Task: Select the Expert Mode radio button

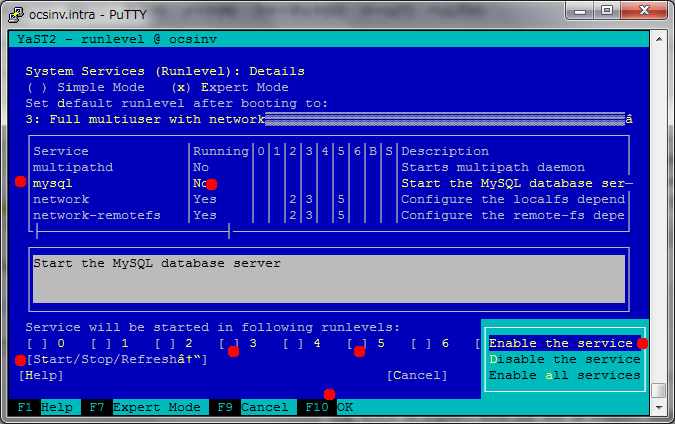Action: click(229, 87)
